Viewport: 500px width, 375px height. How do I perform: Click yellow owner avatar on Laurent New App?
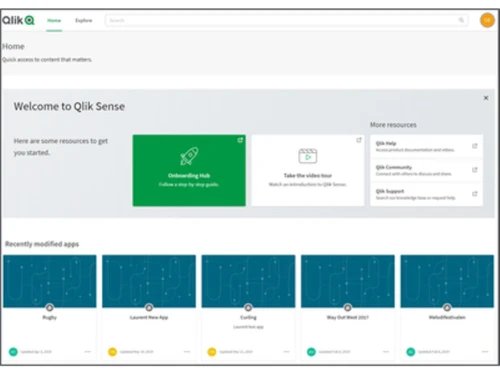[113, 352]
